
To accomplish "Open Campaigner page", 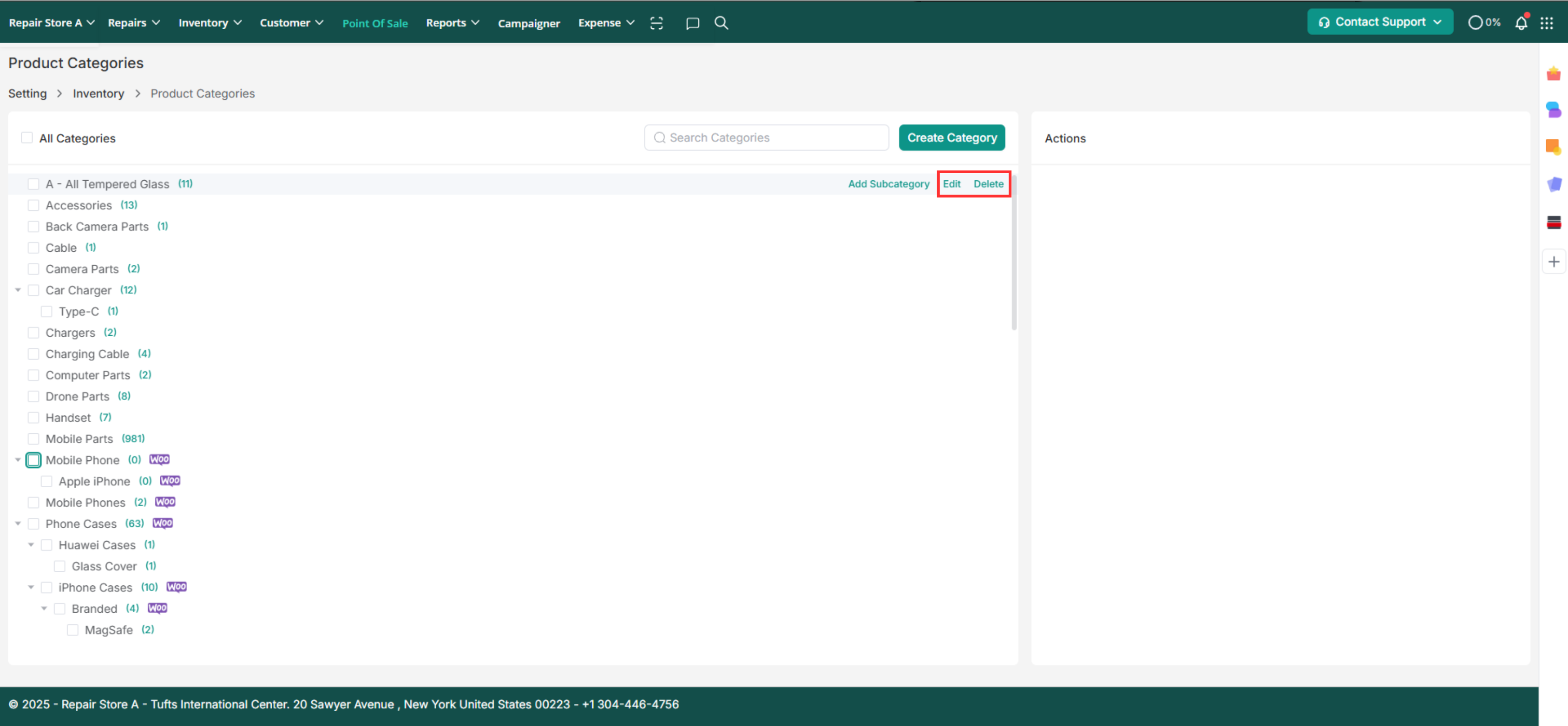I will pyautogui.click(x=528, y=23).
